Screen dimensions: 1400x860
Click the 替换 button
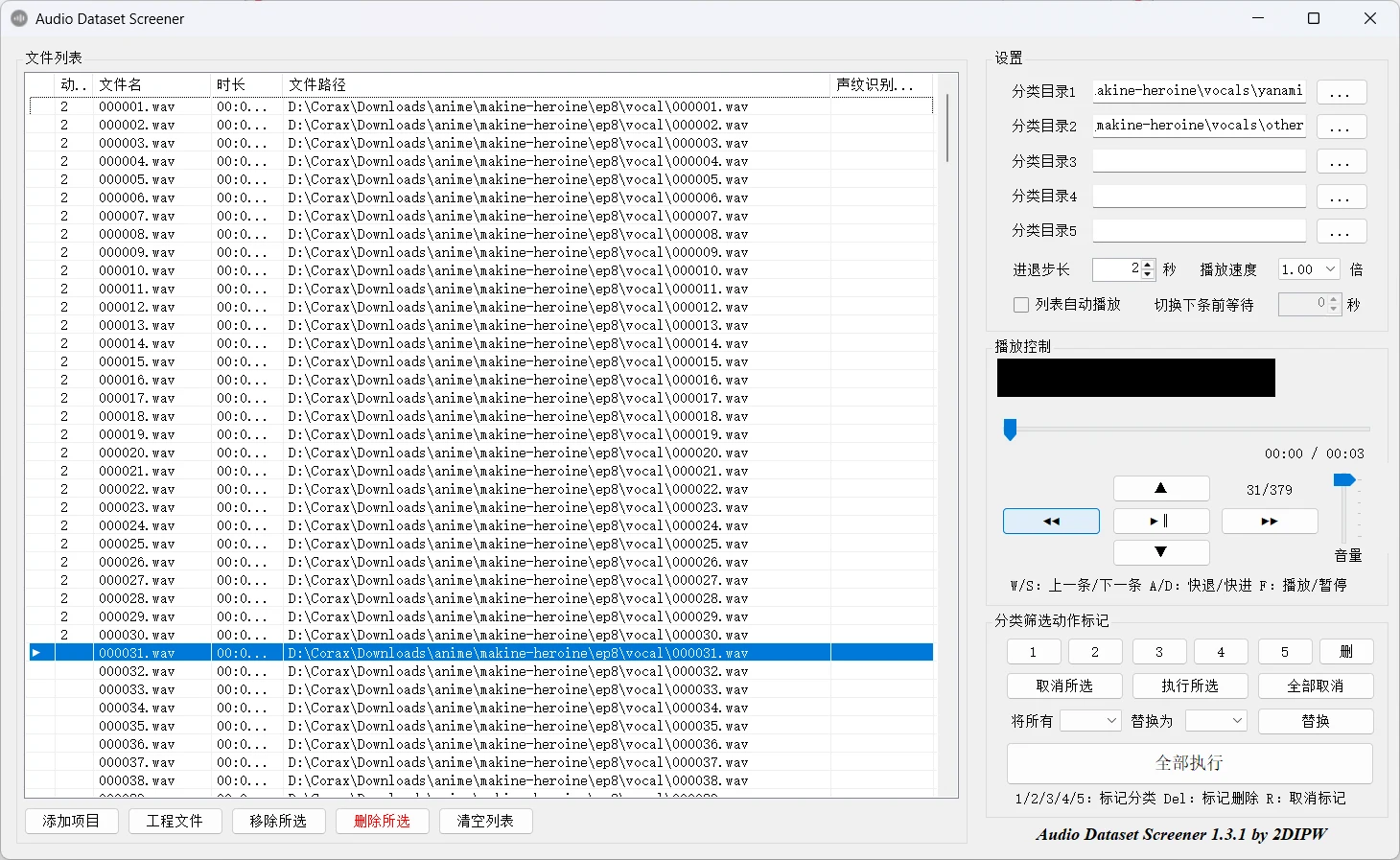pyautogui.click(x=1316, y=721)
